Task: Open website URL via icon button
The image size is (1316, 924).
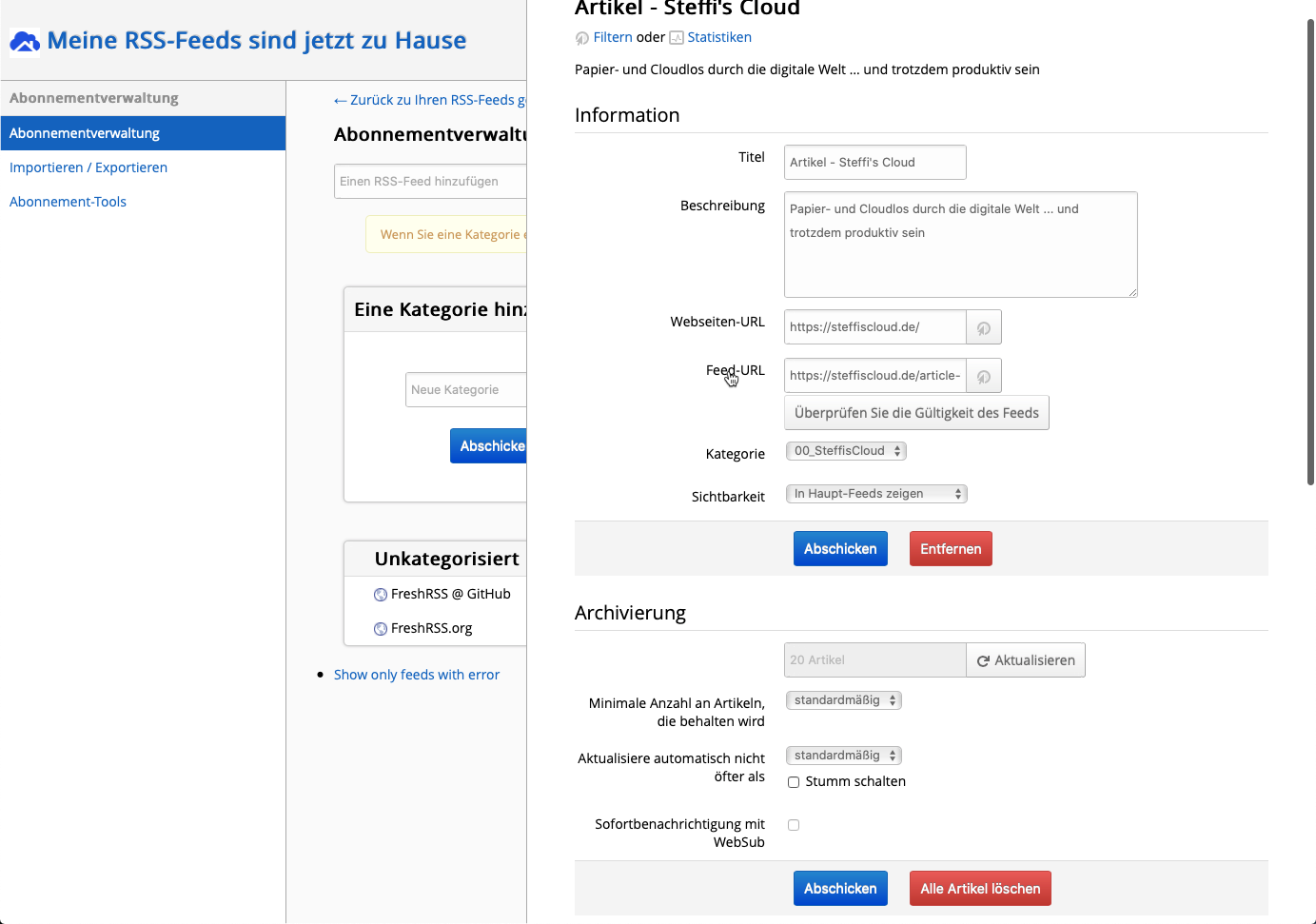Action: [x=984, y=327]
